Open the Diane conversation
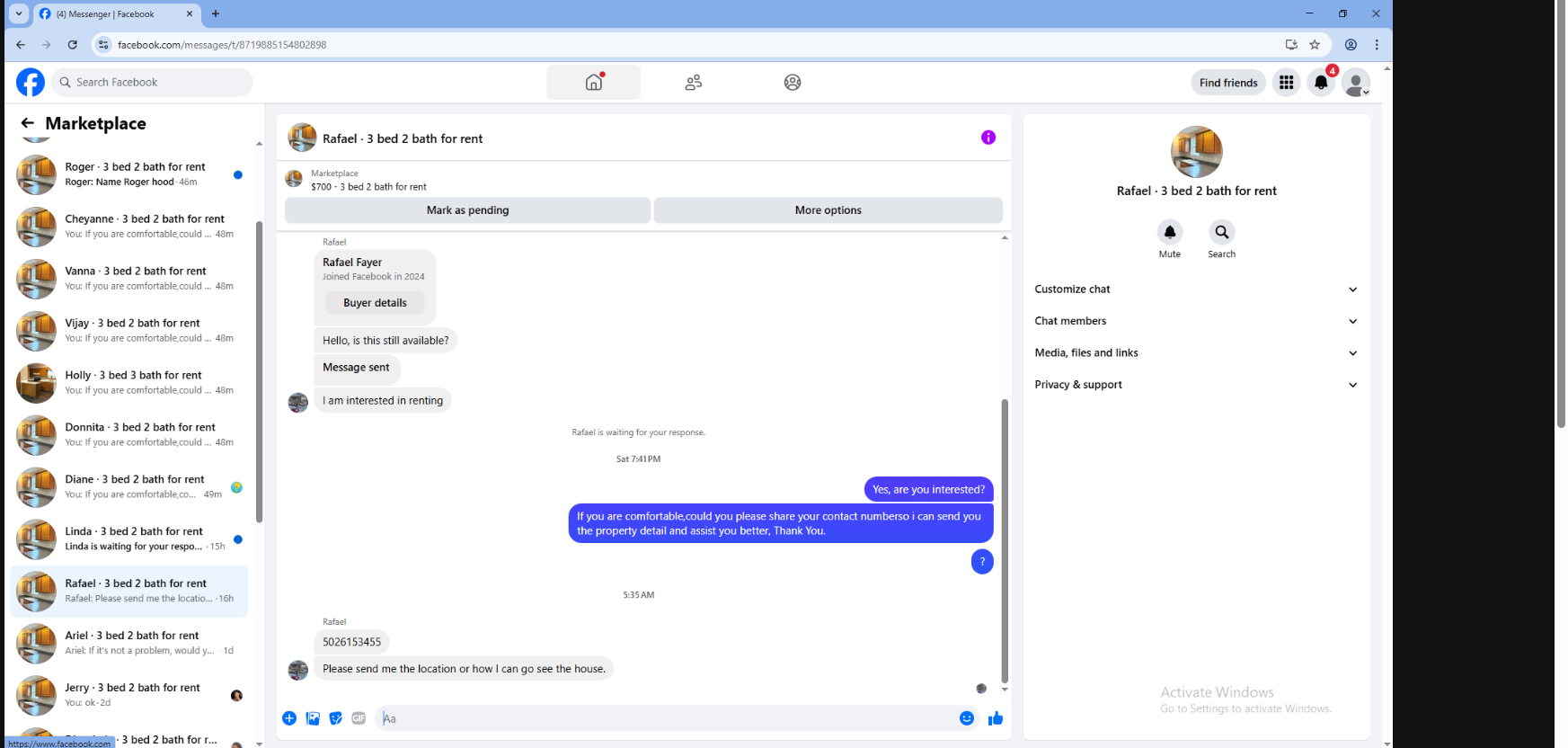Screen dimensions: 1568x748 130,487
